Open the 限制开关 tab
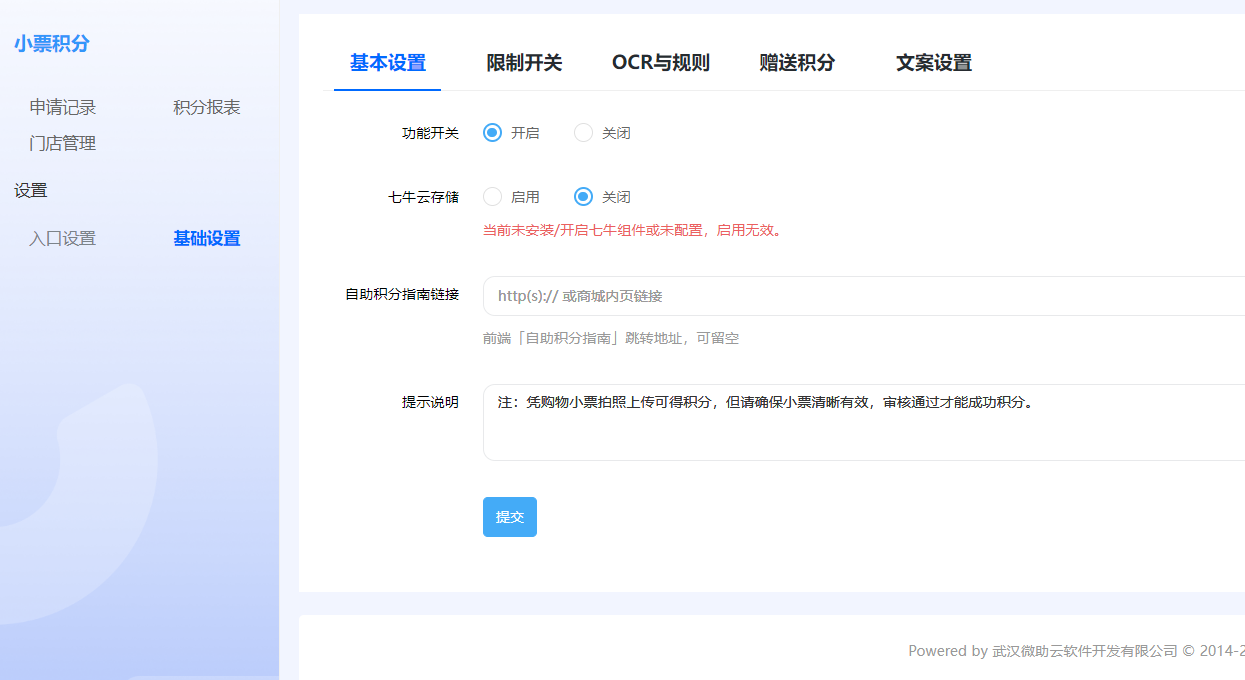The image size is (1245, 680). pos(525,63)
